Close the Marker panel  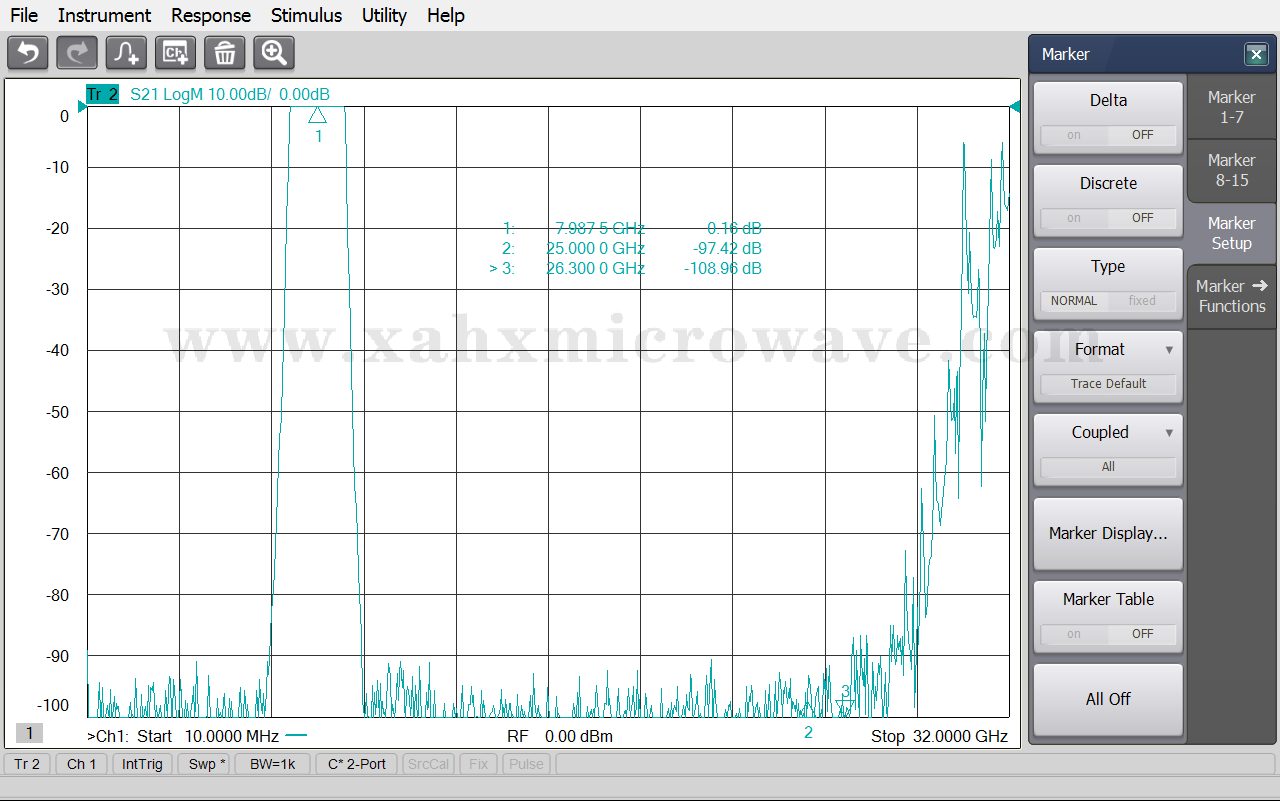[x=1255, y=55]
